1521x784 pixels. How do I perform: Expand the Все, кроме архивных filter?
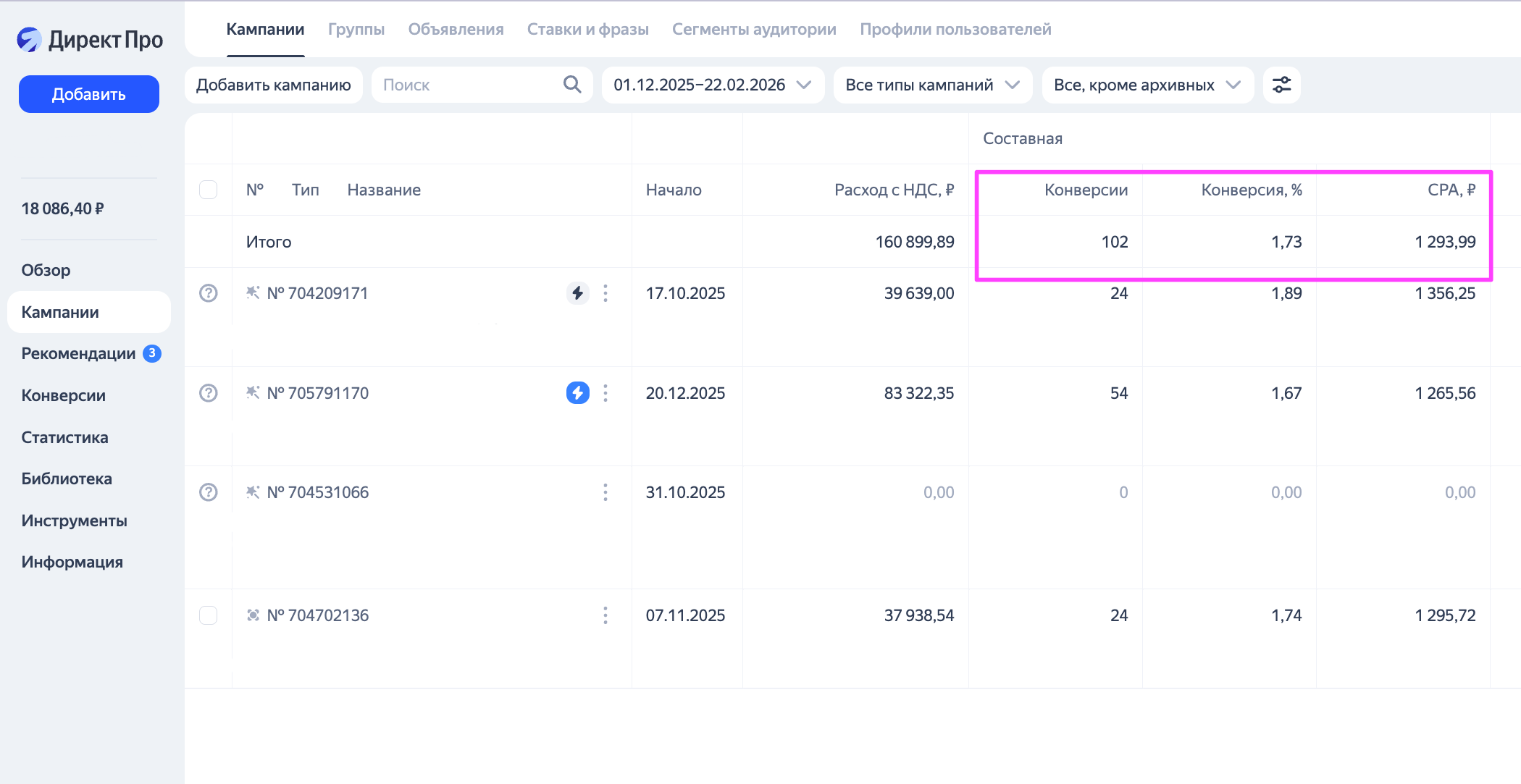[1147, 85]
